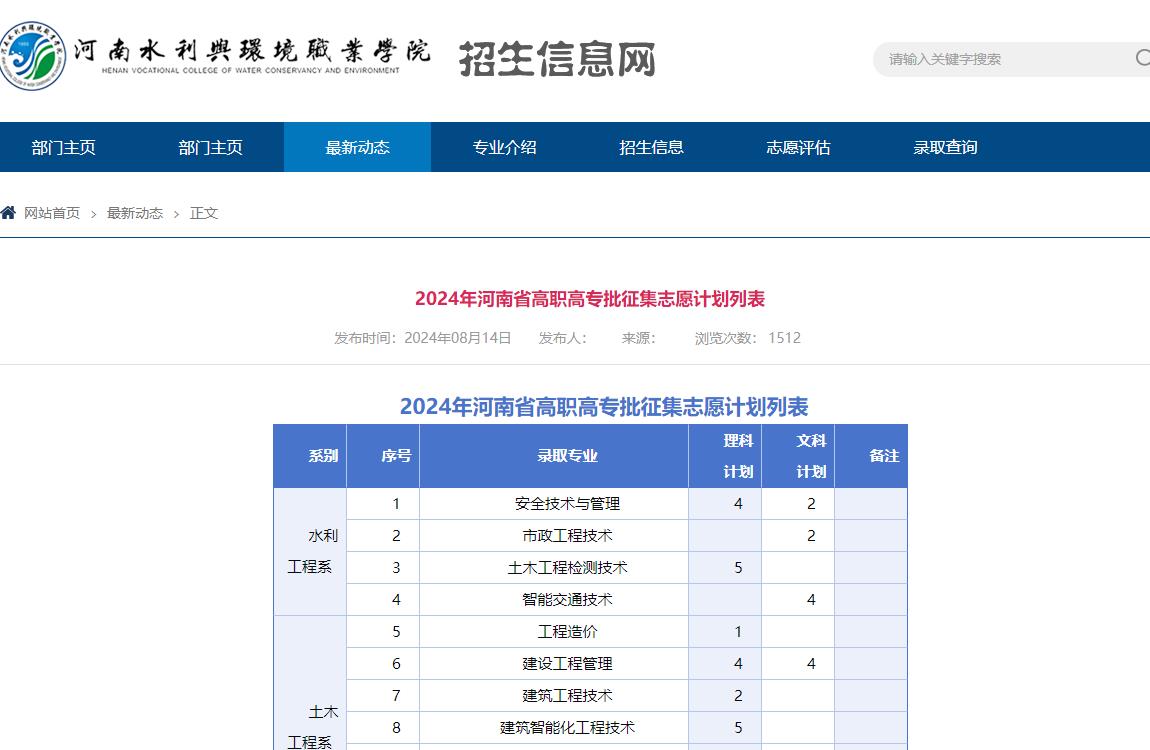The image size is (1150, 750).
Task: Open the 专业介绍 navigation menu
Action: 504,147
